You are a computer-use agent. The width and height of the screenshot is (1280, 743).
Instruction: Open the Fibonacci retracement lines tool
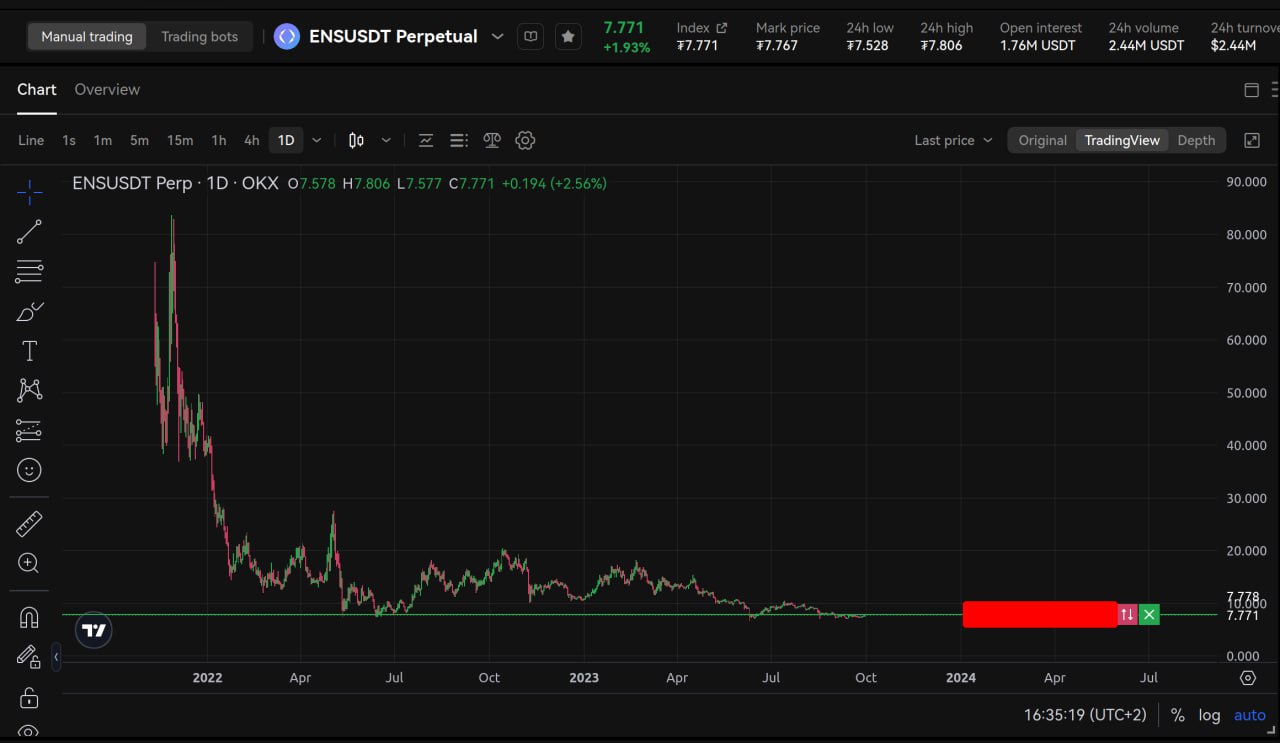click(x=29, y=271)
